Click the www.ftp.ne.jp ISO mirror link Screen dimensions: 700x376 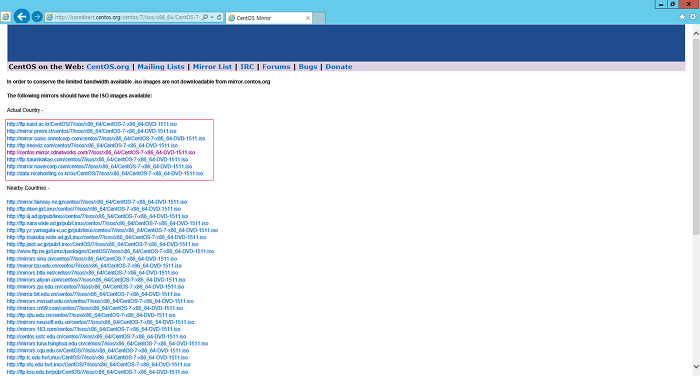110,251
